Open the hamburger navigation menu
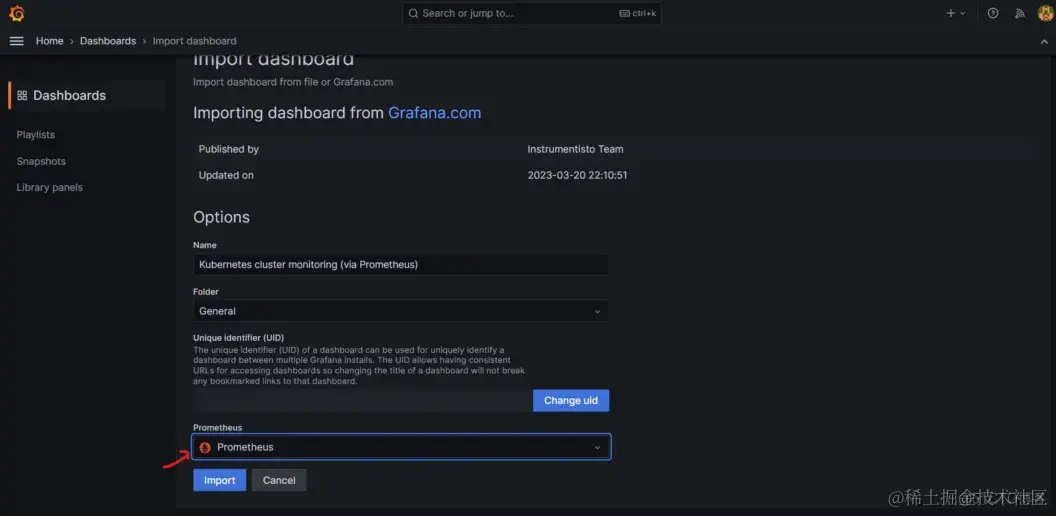Image resolution: width=1056 pixels, height=516 pixels. coord(17,41)
